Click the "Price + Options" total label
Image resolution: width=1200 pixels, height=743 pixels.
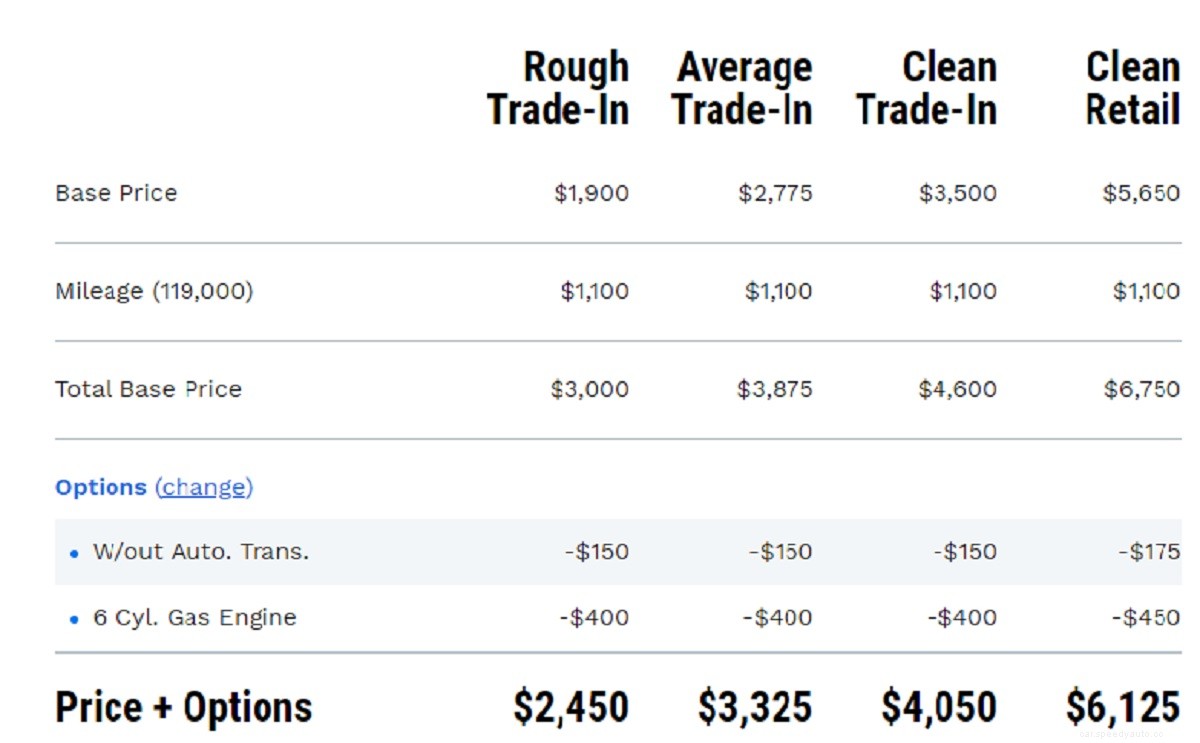[x=183, y=707]
